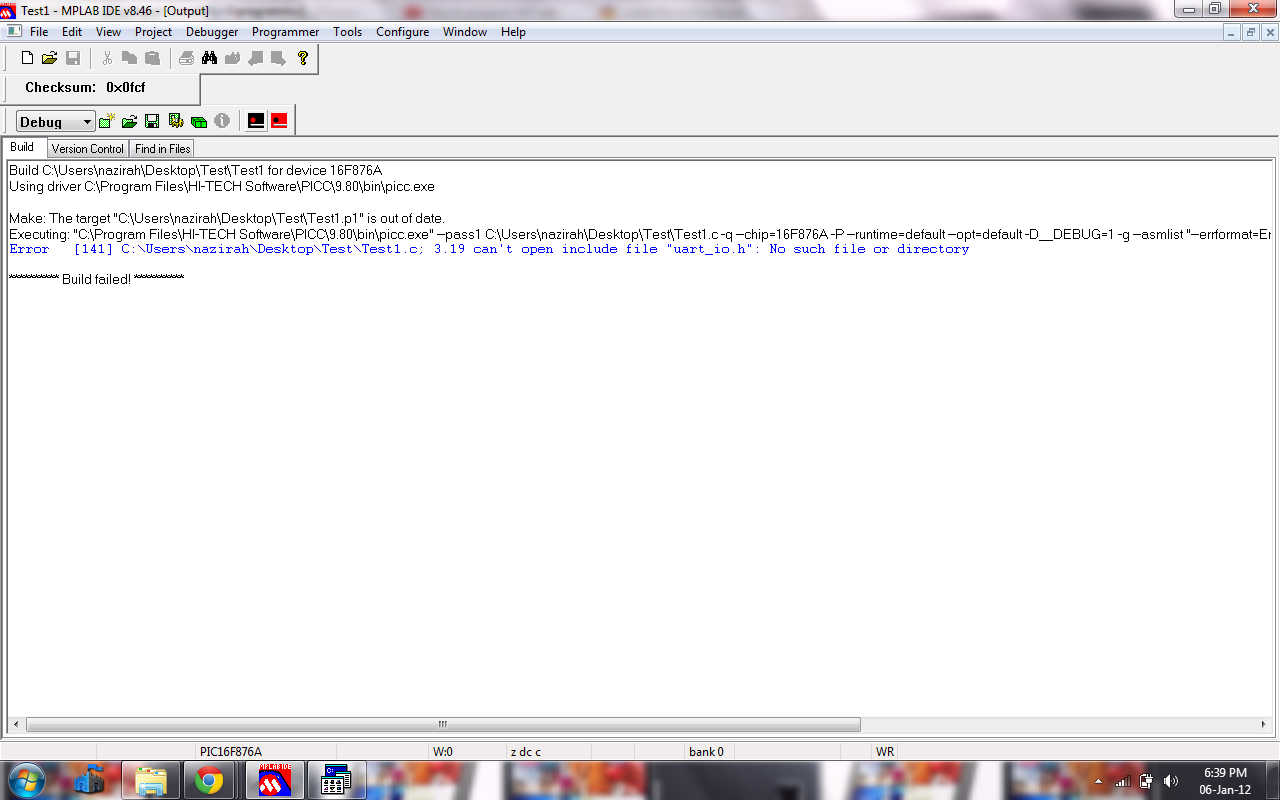Save workspace with the green floppy icon

[x=152, y=121]
